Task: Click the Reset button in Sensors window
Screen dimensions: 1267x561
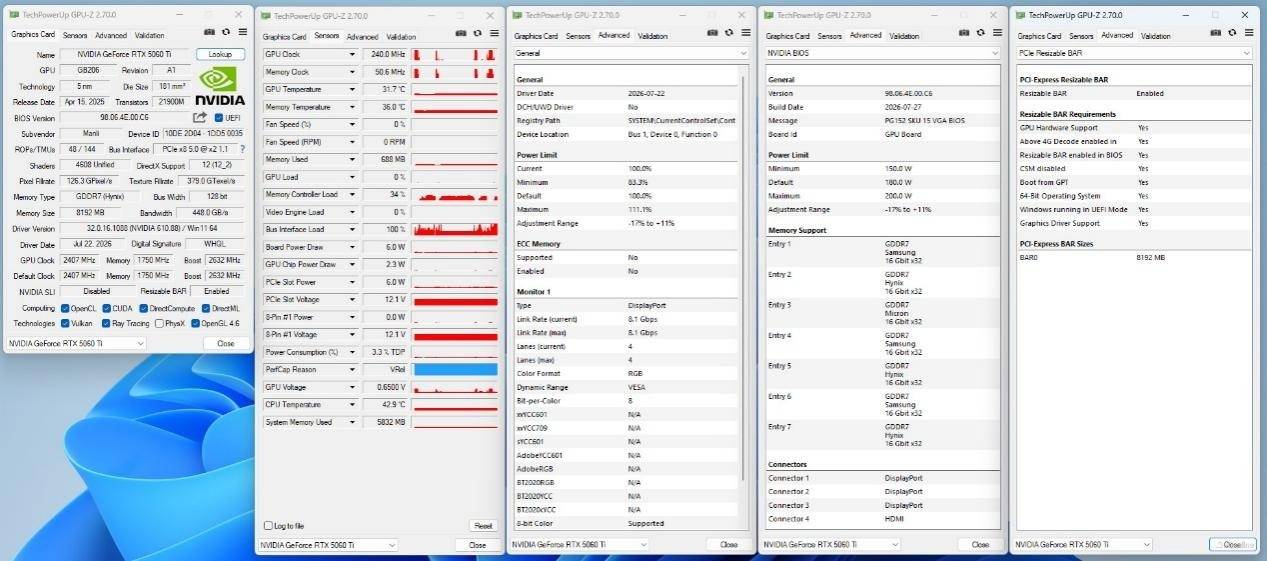Action: pyautogui.click(x=482, y=525)
